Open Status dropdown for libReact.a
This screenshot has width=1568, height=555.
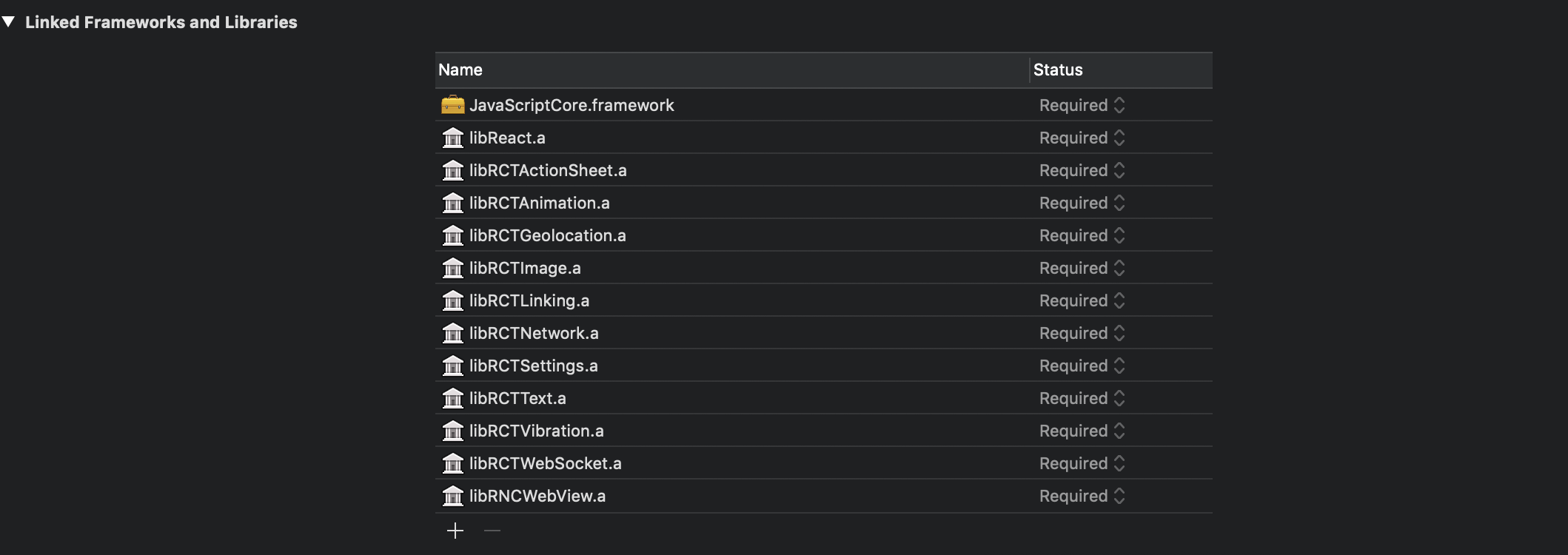[1082, 138]
